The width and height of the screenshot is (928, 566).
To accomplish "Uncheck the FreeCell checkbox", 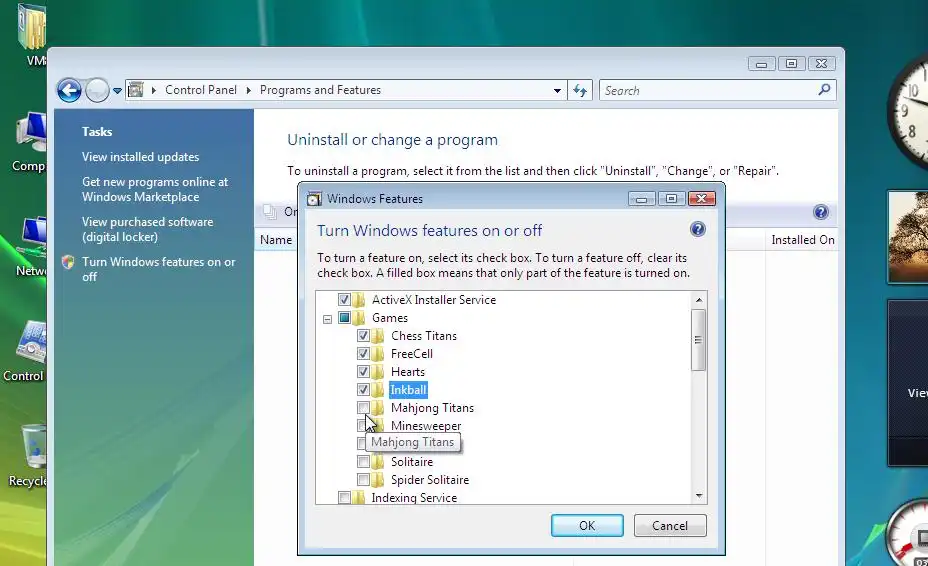I will [363, 353].
